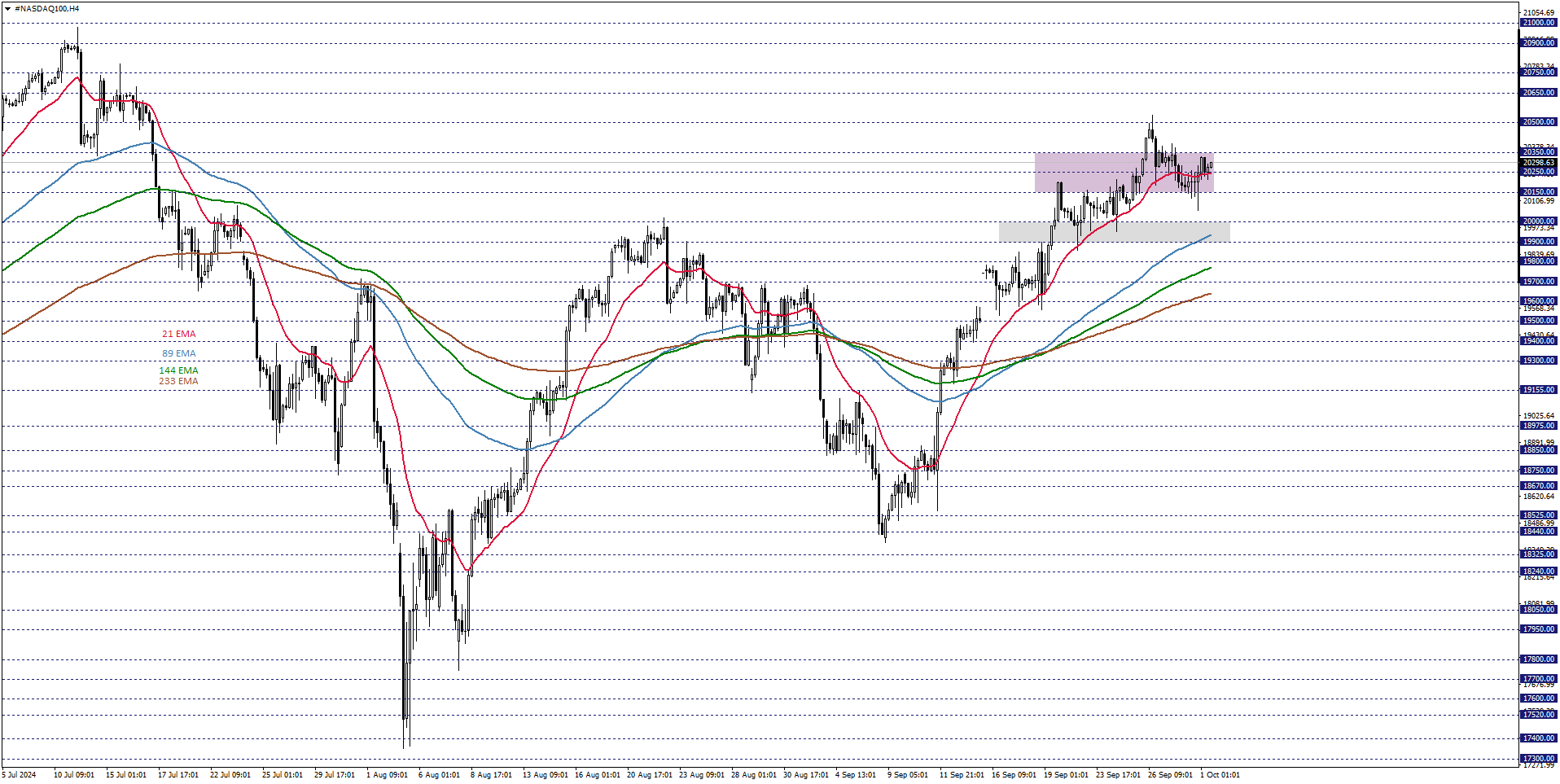
Task: Click the 17400.00 price level label
Action: pos(1539,738)
